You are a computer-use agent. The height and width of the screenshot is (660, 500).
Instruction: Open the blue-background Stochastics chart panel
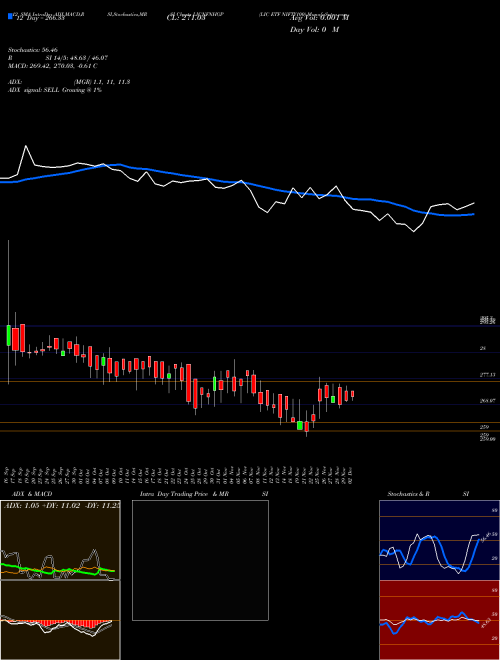(439, 540)
